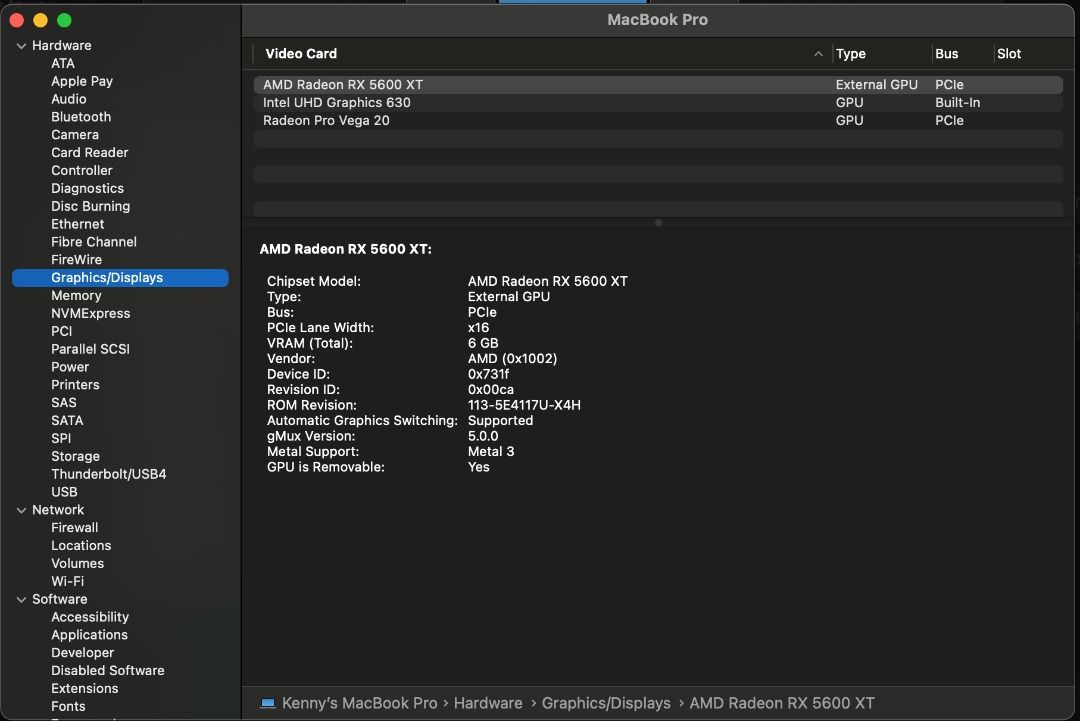Image resolution: width=1080 pixels, height=721 pixels.
Task: Open Thunderbolt/USB4 information
Action: click(109, 474)
